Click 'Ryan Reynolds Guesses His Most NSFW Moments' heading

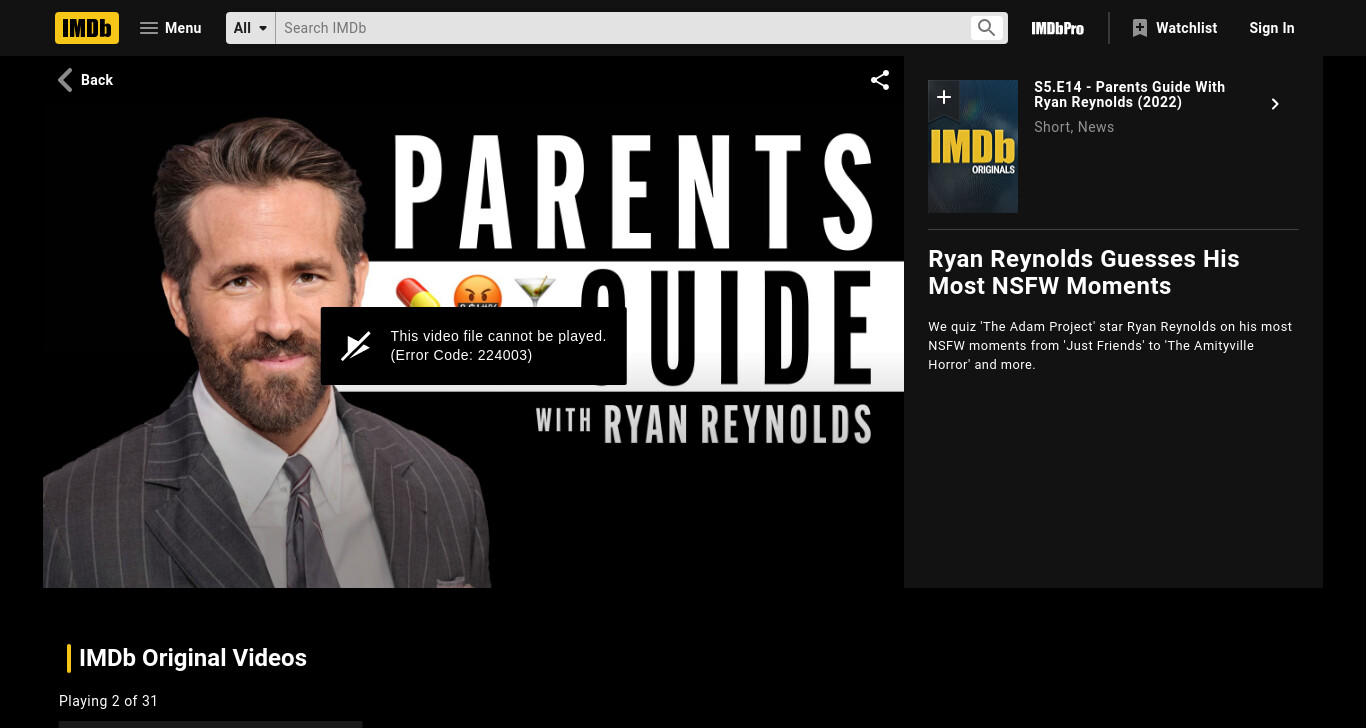click(1083, 272)
